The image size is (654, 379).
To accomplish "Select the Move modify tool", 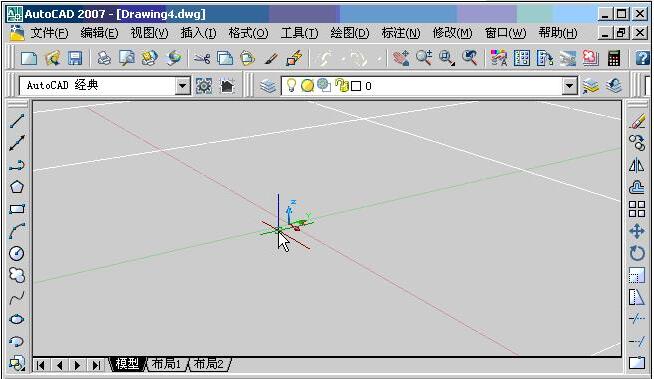I will (636, 231).
